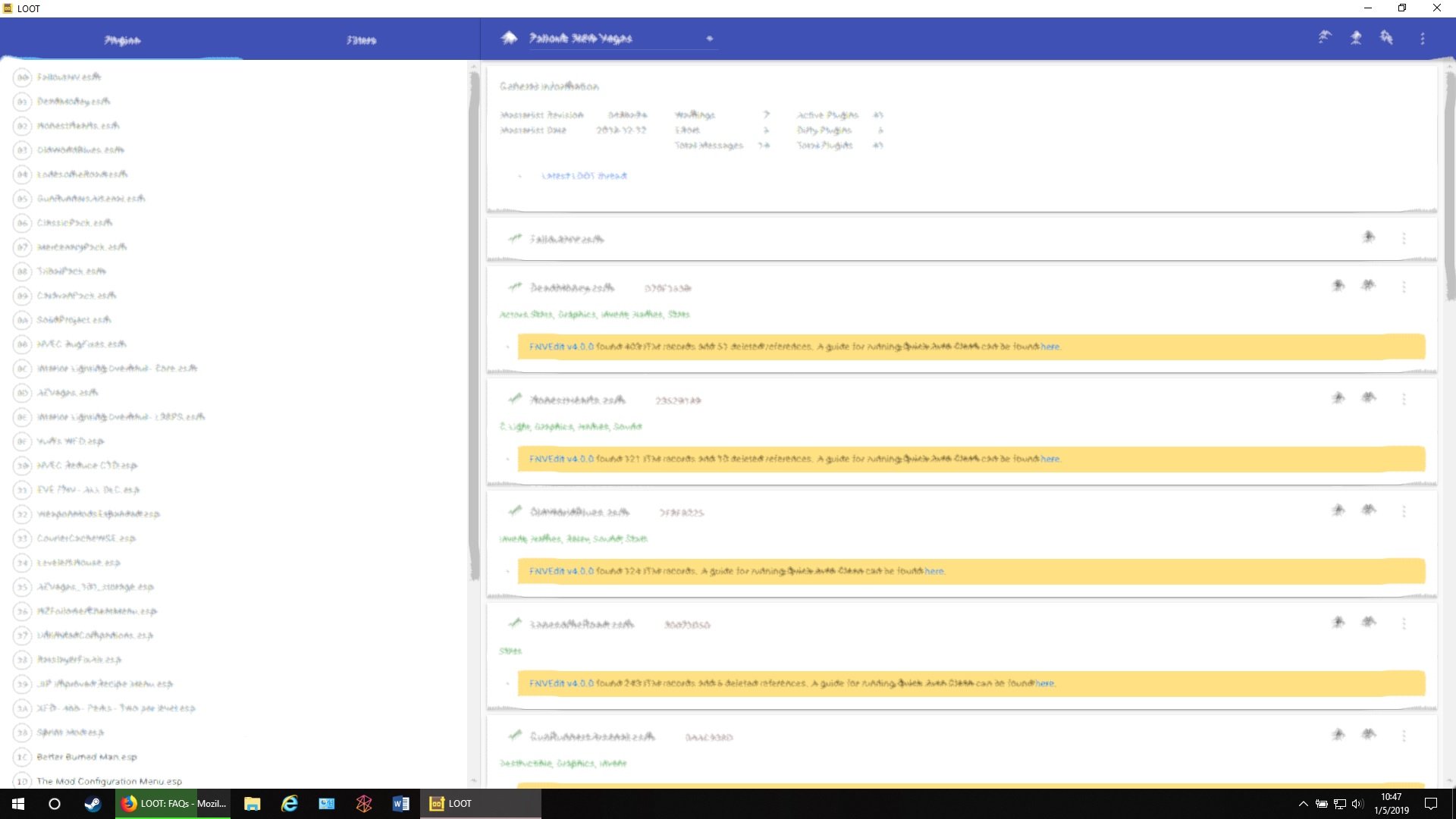Open the three-dot menu on LonesomeRoad.esm card
1456x819 pixels.
1404,623
